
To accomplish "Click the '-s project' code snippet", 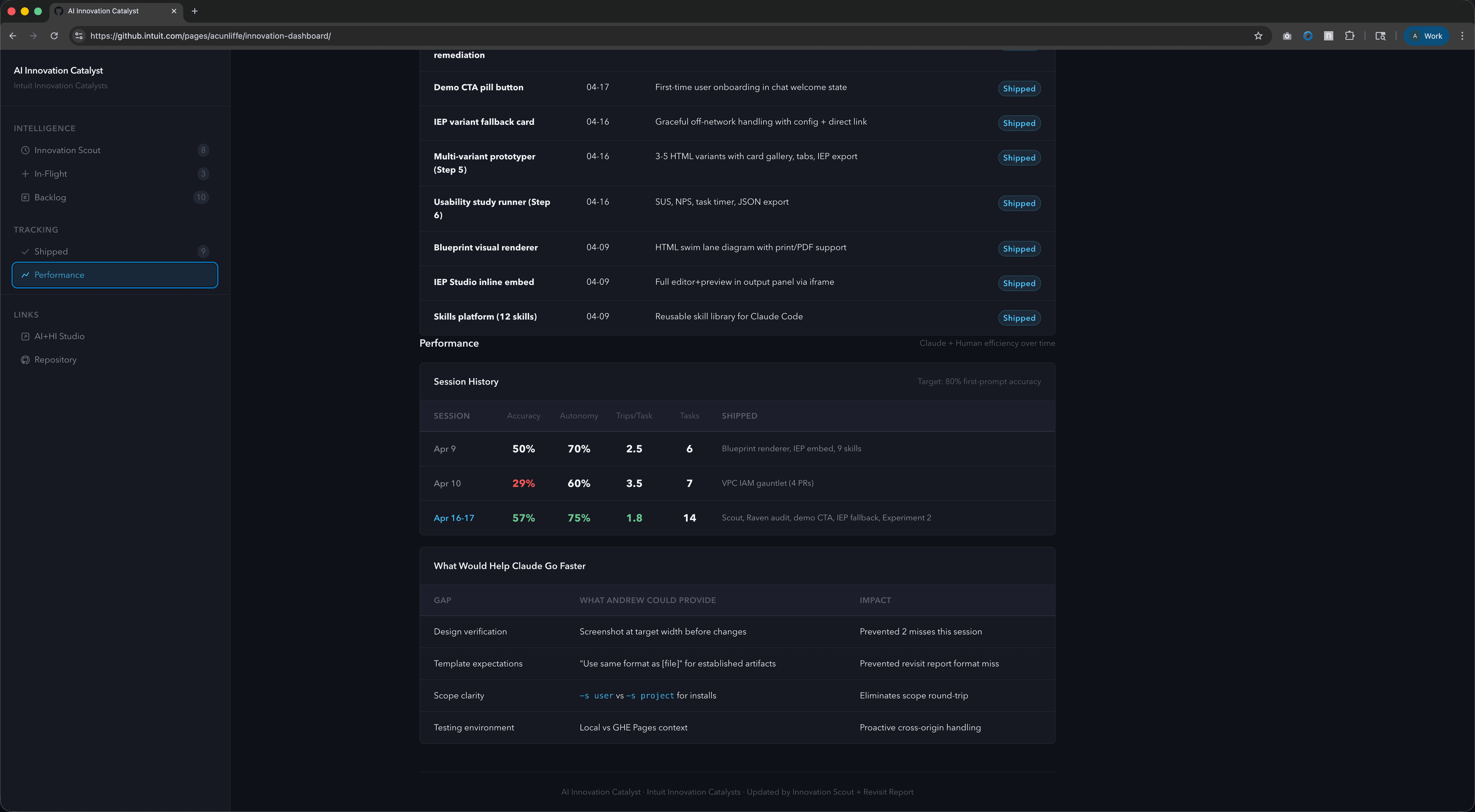I will (649, 695).
